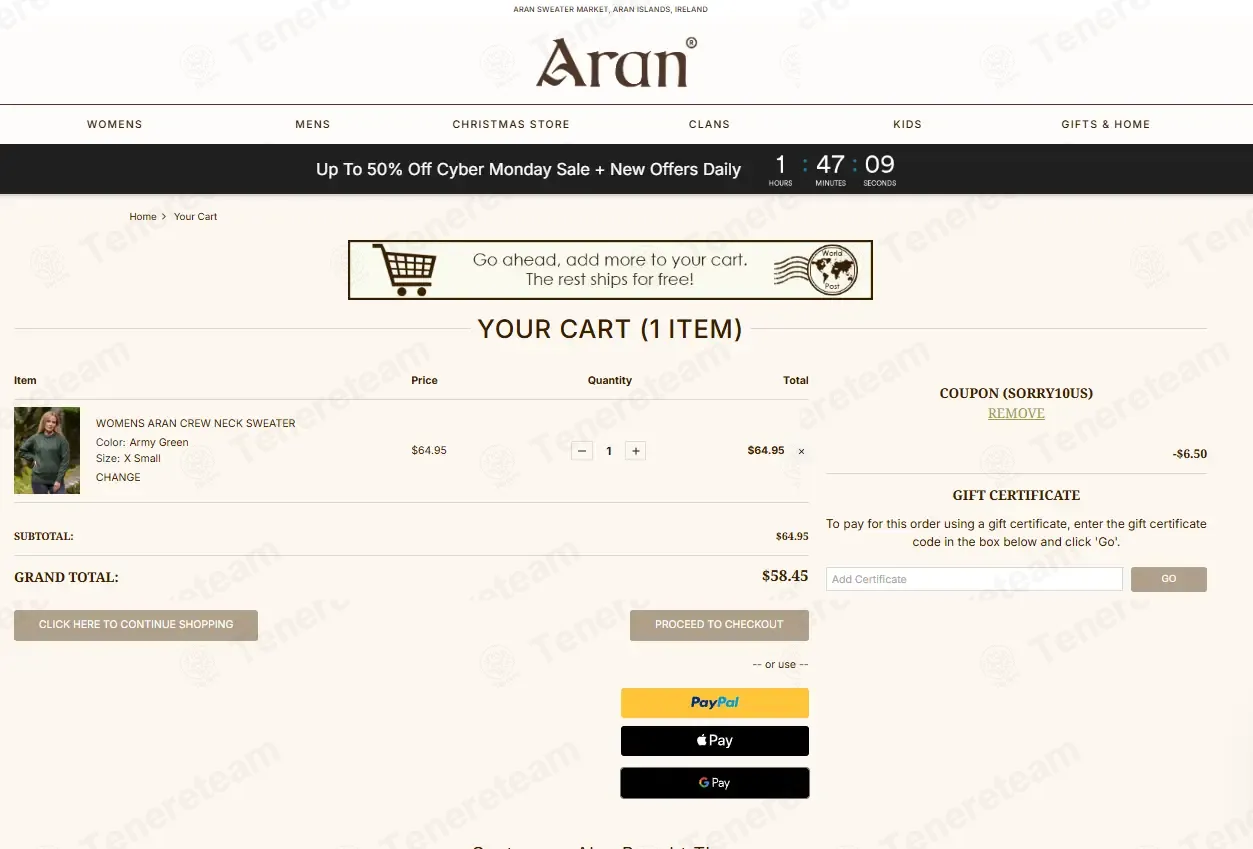
Task: Open the sweater product thumbnail
Action: tap(47, 450)
